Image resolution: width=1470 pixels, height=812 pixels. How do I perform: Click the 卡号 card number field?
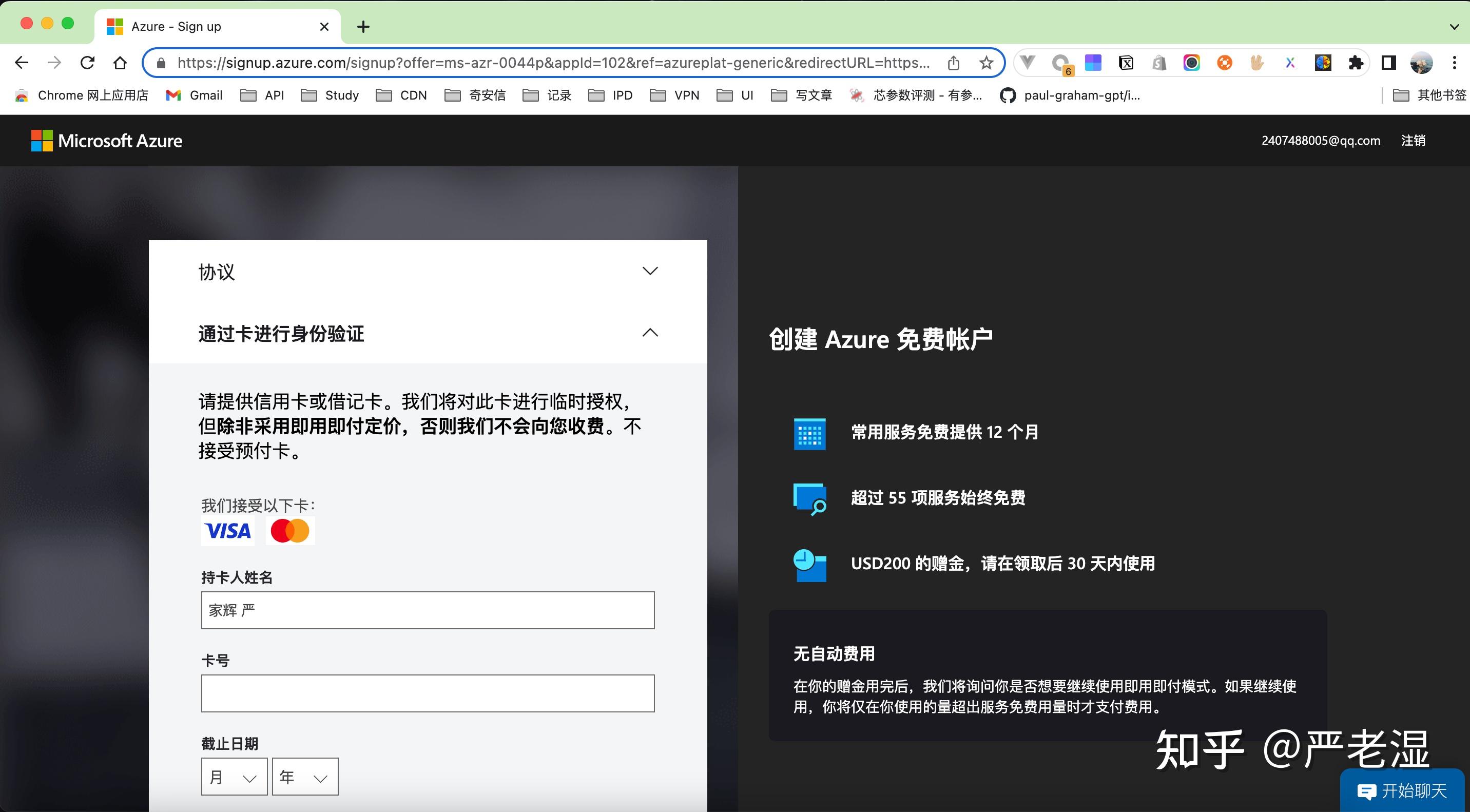coord(428,693)
